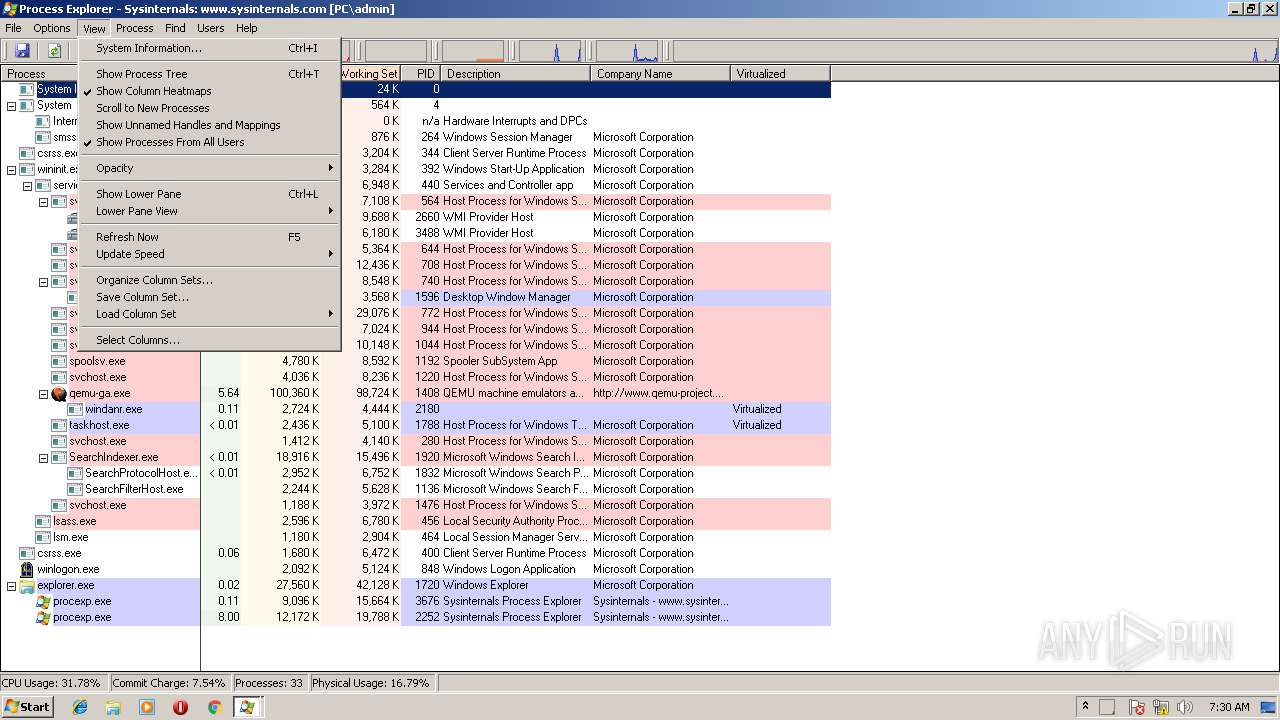The image size is (1280, 720).
Task: Open Internet Explorer from the taskbar
Action: pos(81,707)
